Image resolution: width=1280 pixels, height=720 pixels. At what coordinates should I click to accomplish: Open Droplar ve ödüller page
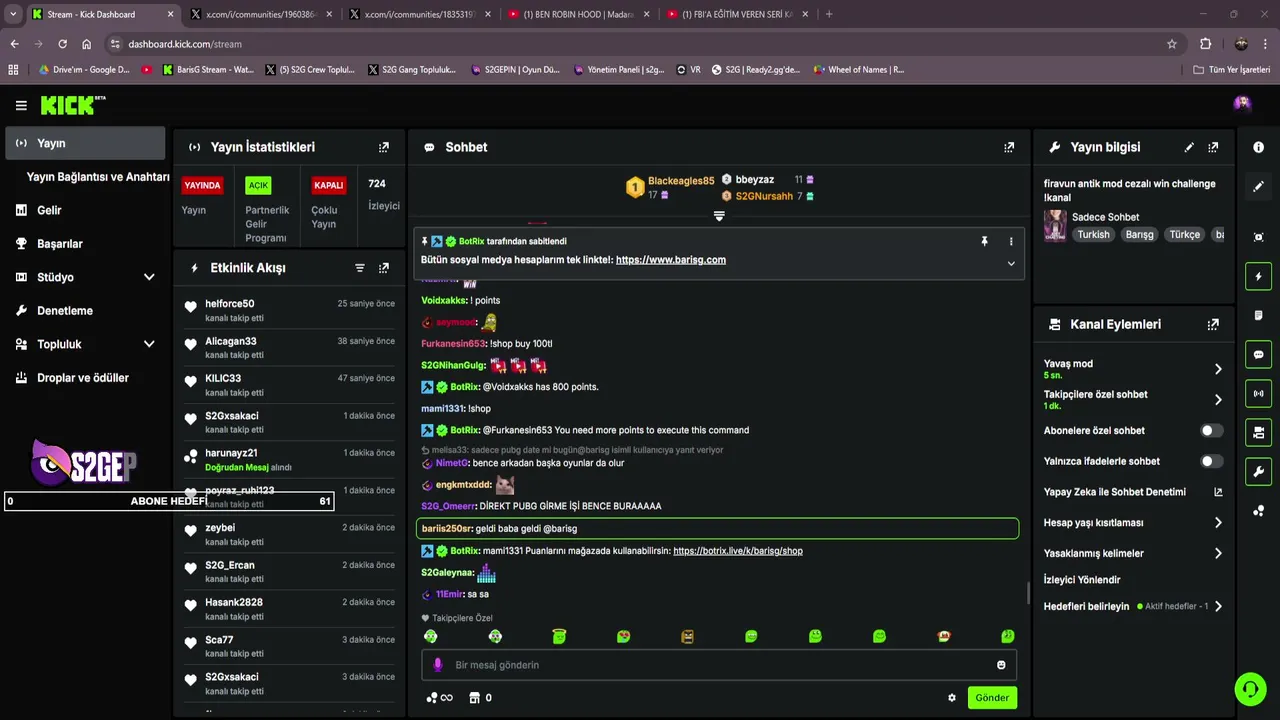85,378
